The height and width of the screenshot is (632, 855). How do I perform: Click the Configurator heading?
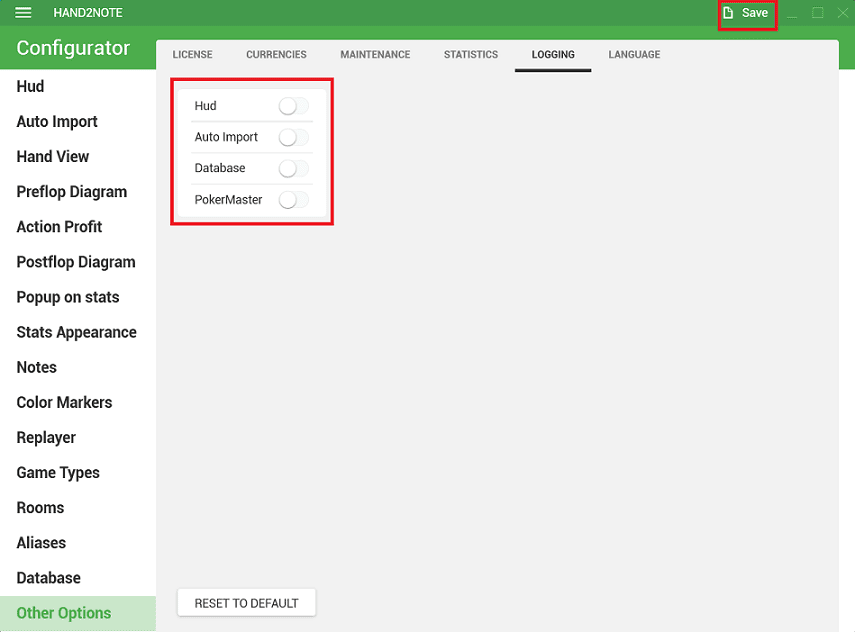(x=73, y=48)
